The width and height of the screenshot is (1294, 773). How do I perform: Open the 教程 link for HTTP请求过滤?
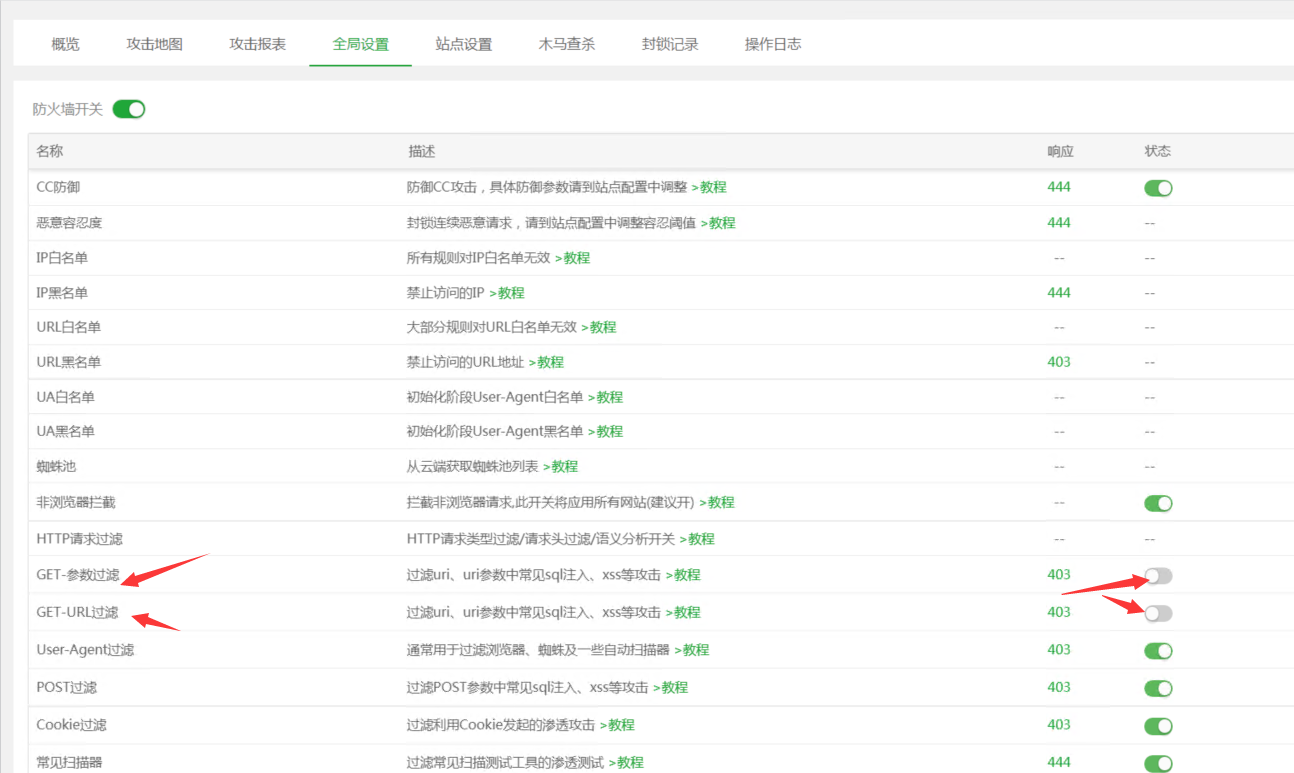tap(698, 539)
